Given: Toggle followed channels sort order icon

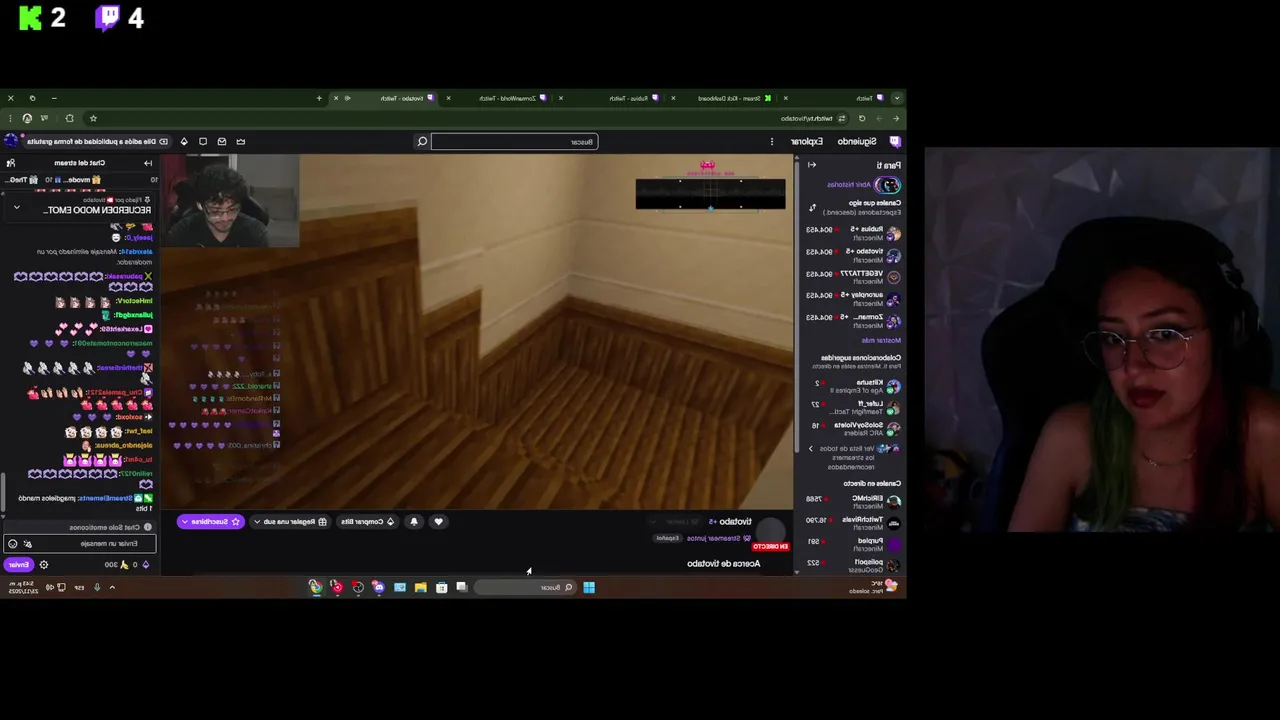Looking at the screenshot, I should [812, 207].
